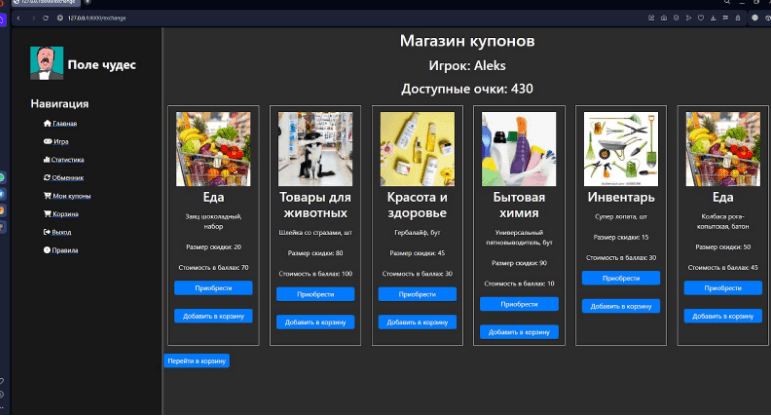Image resolution: width=771 pixels, height=417 pixels.
Task: Click the tab search magnifier icon
Action: pos(727,2)
